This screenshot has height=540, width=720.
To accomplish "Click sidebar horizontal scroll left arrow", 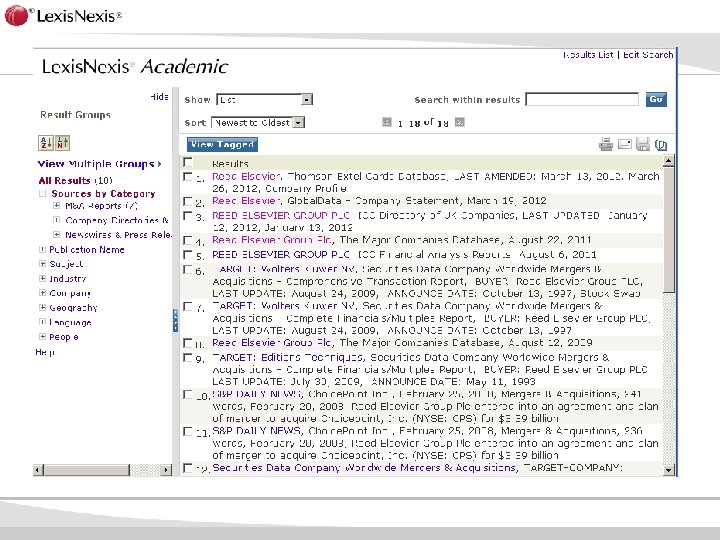I will click(39, 470).
